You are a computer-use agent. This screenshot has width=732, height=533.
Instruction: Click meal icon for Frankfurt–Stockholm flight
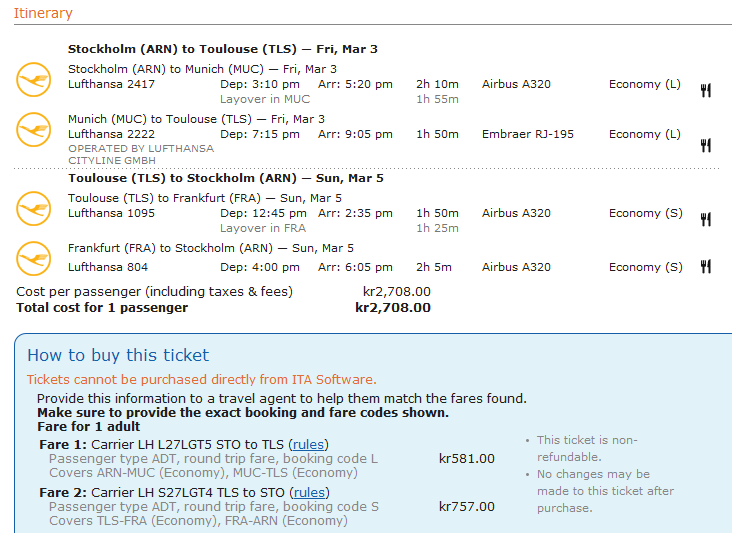coord(705,266)
